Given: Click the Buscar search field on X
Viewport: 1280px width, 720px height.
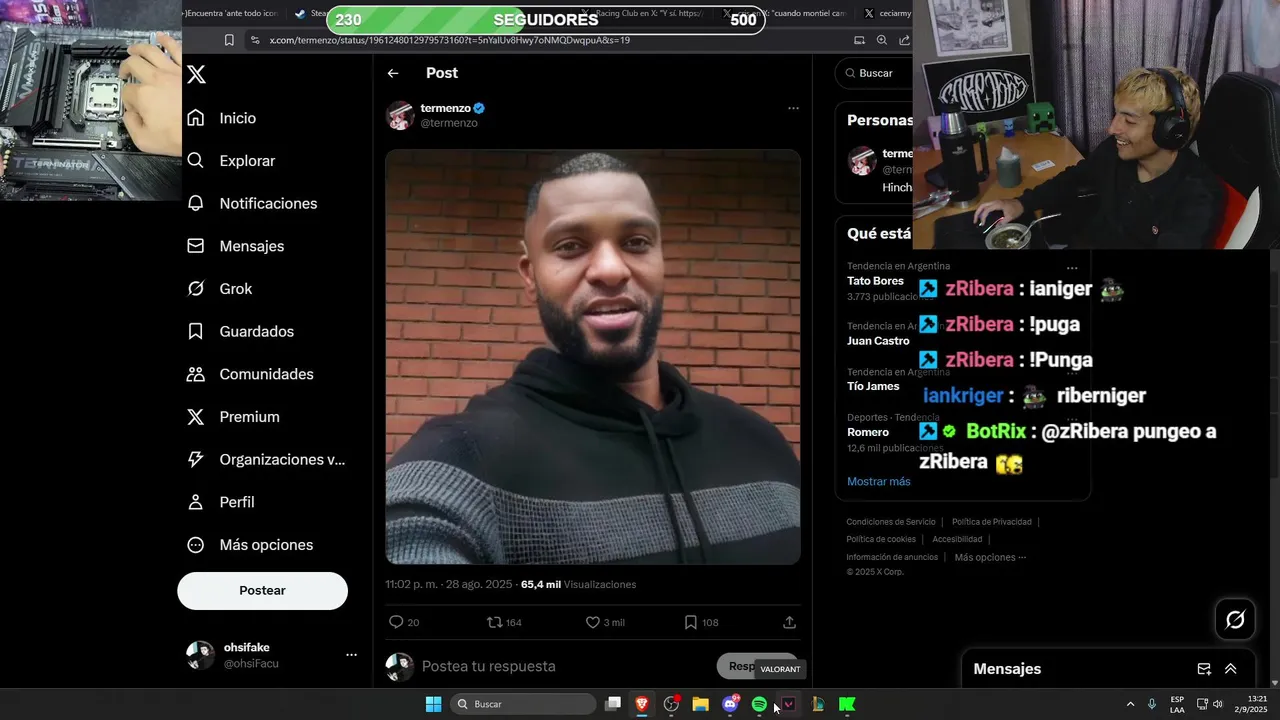Looking at the screenshot, I should click(875, 73).
